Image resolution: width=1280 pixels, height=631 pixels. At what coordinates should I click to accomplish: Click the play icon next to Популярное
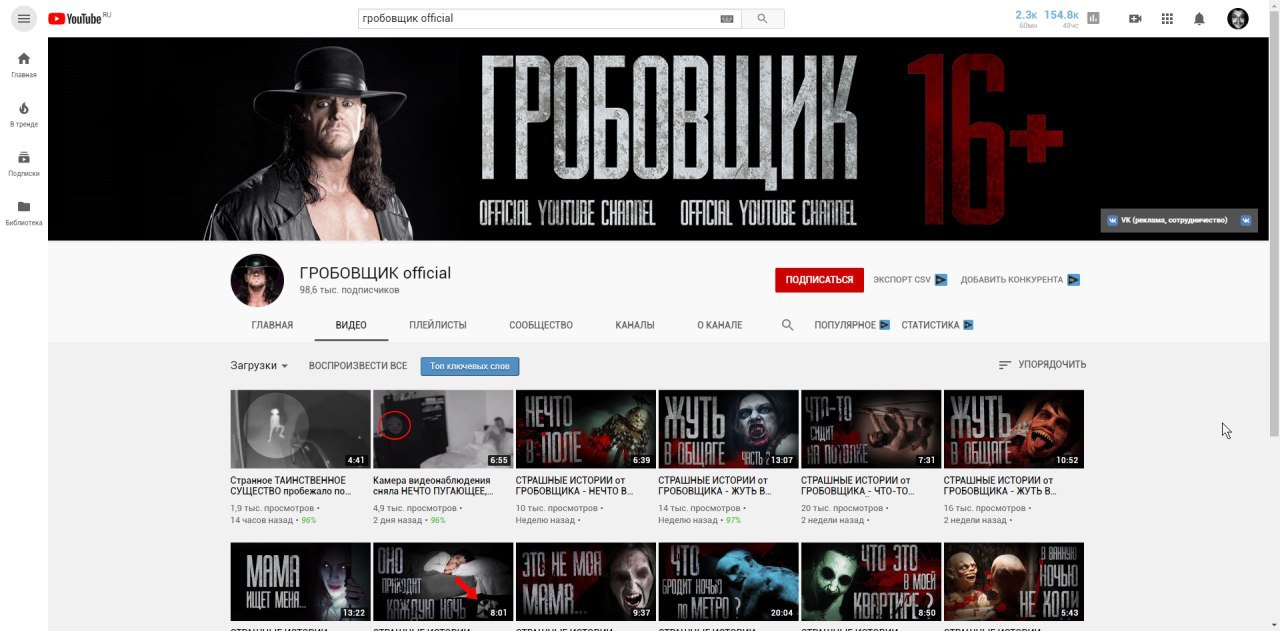pos(884,325)
